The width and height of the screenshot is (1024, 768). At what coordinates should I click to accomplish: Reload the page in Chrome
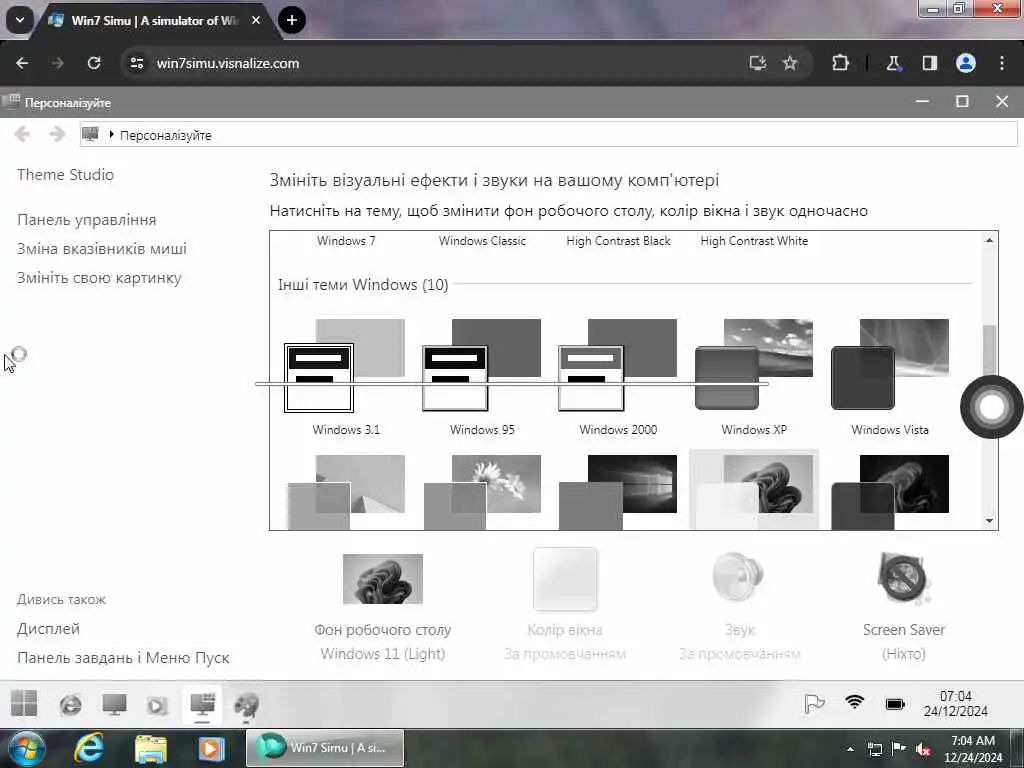coord(94,63)
